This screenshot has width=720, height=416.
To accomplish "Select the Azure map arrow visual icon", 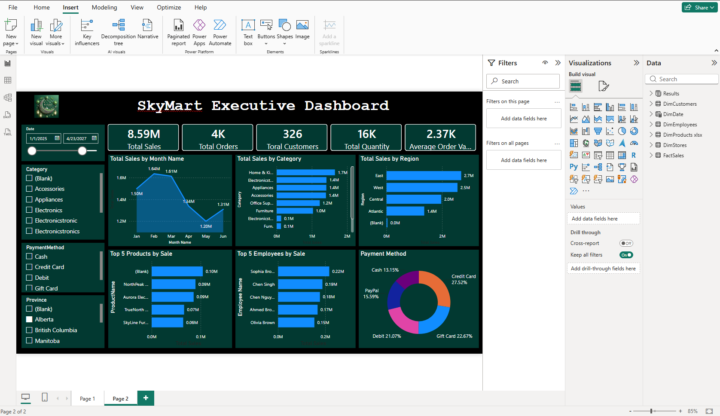I will pyautogui.click(x=622, y=143).
